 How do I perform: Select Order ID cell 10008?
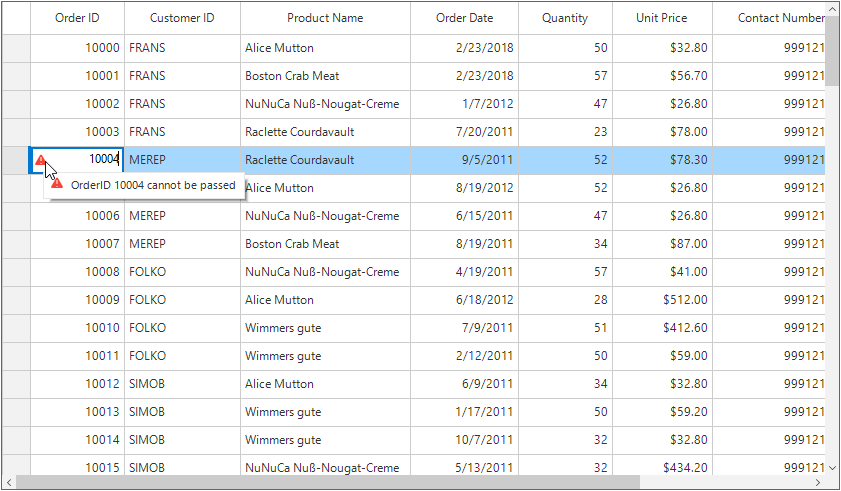77,272
